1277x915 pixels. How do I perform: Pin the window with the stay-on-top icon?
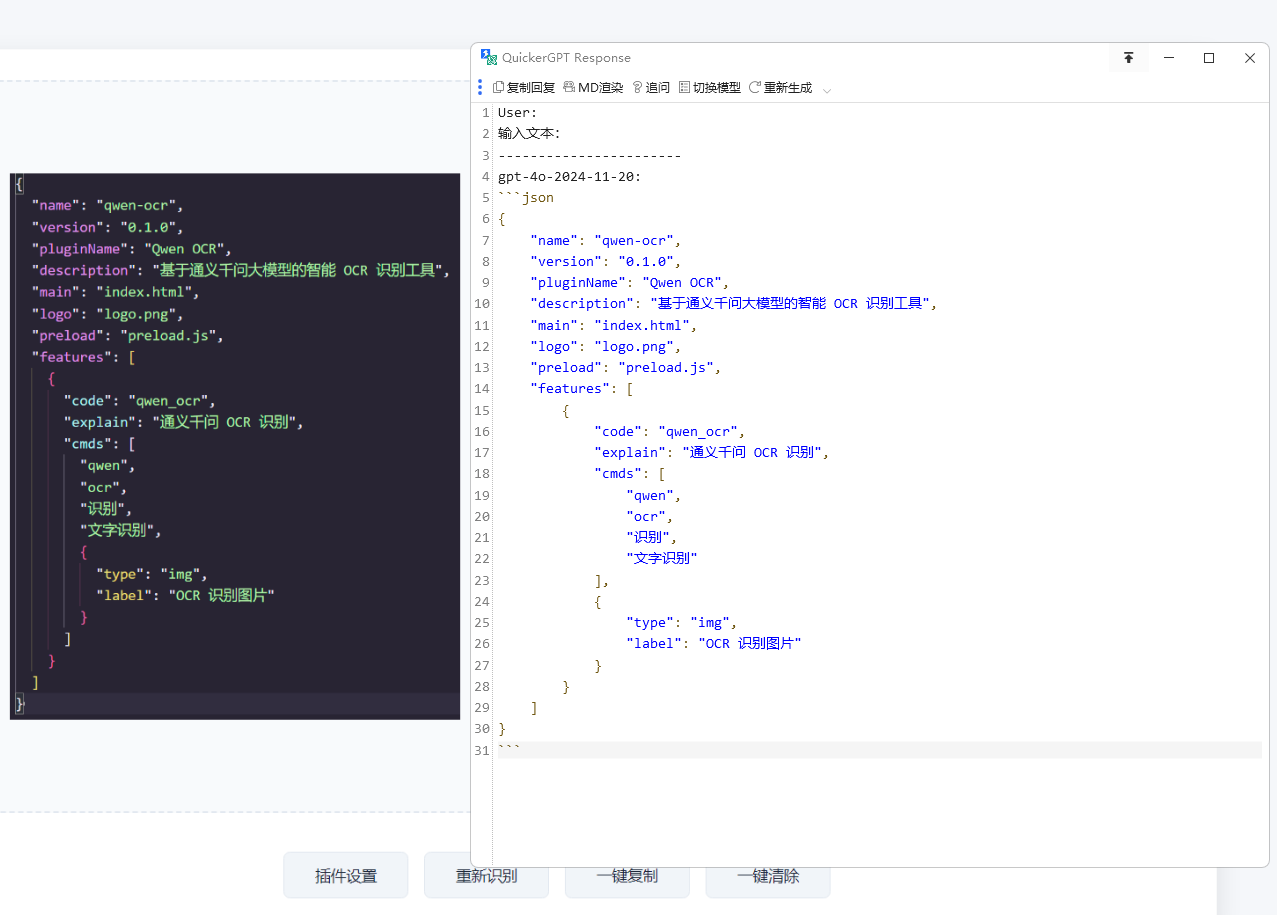(x=1129, y=58)
